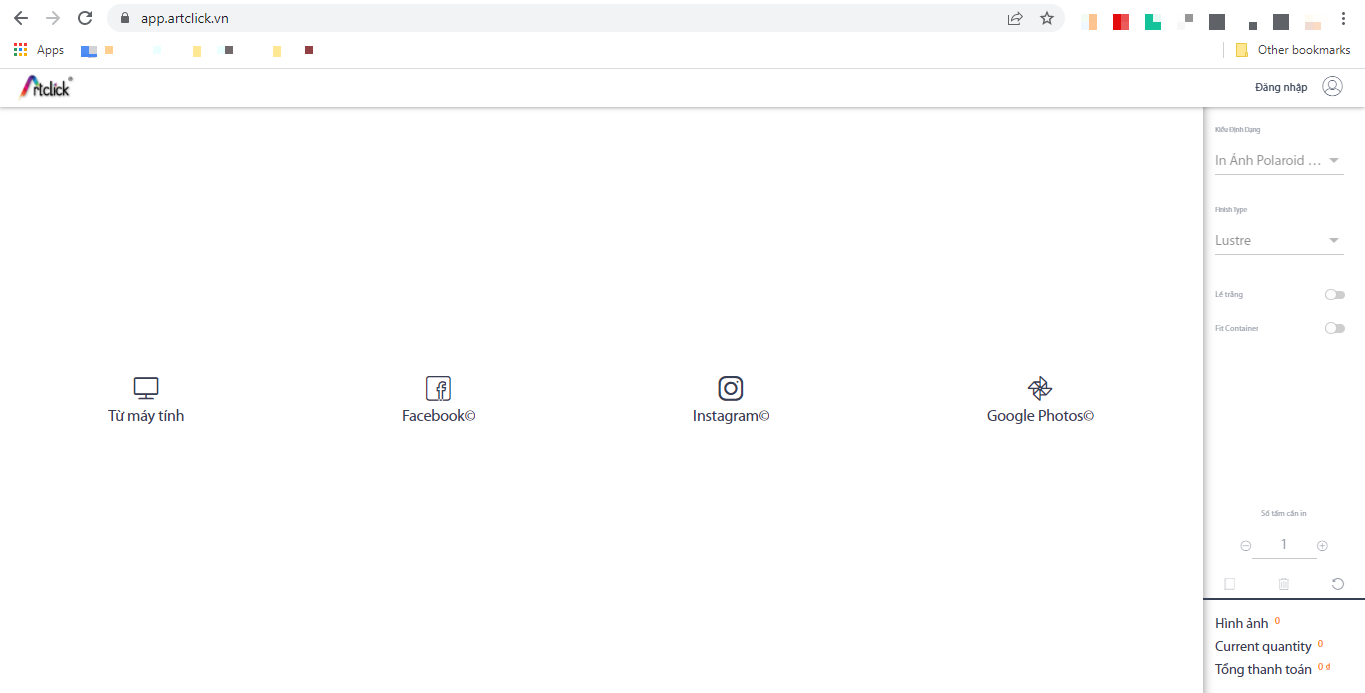Click the Artclick logo
The width and height of the screenshot is (1365, 693).
46,87
